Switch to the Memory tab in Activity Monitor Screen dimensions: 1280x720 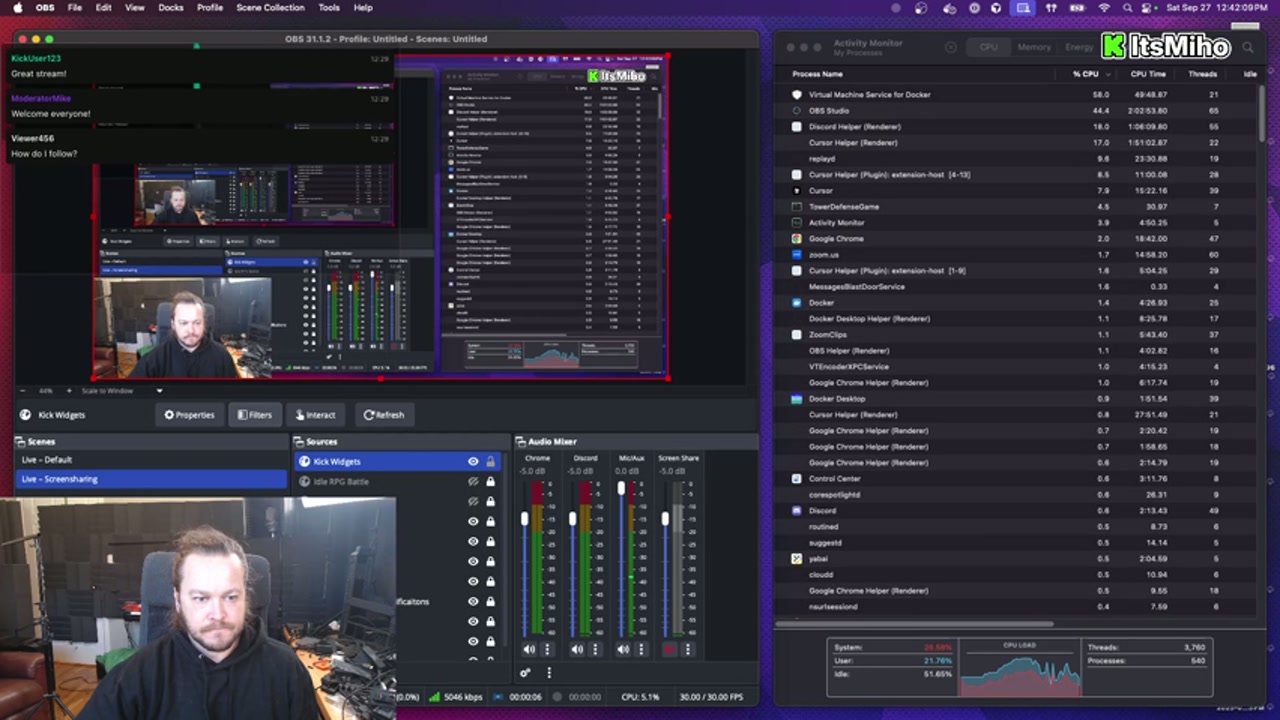(x=1034, y=47)
